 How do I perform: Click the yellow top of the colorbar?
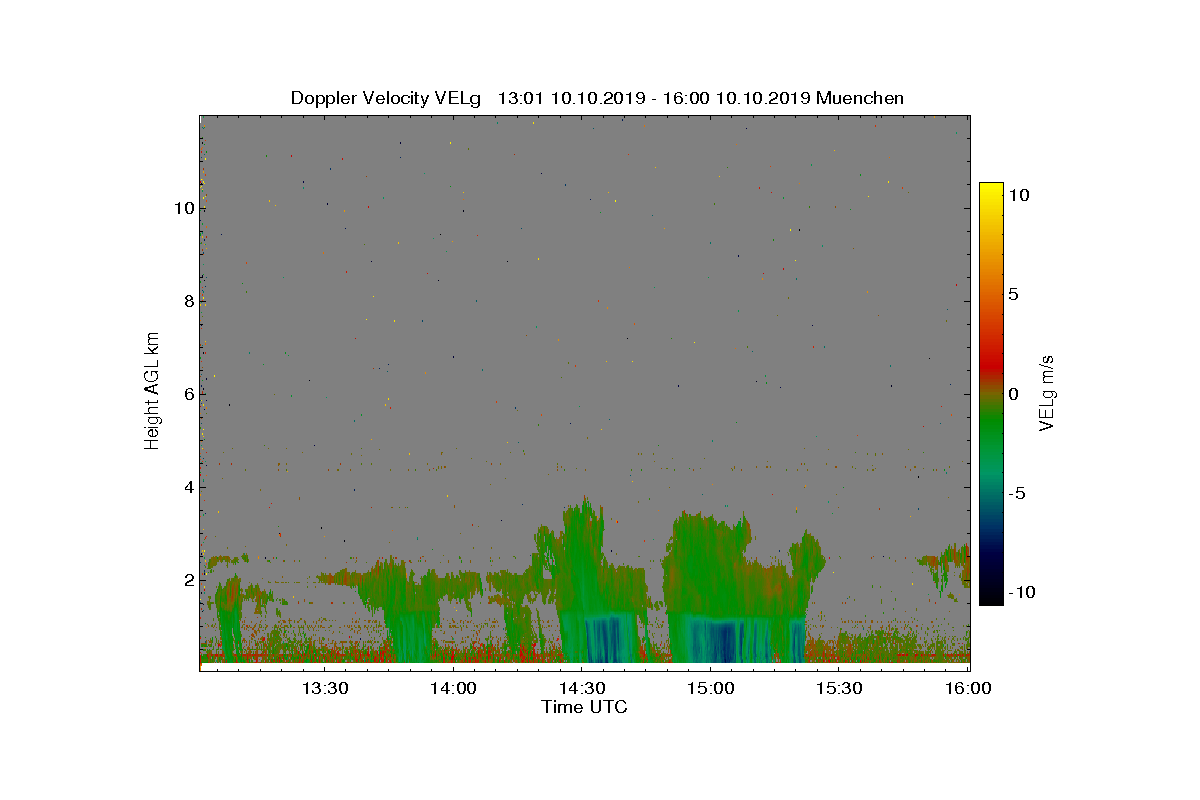coord(991,192)
